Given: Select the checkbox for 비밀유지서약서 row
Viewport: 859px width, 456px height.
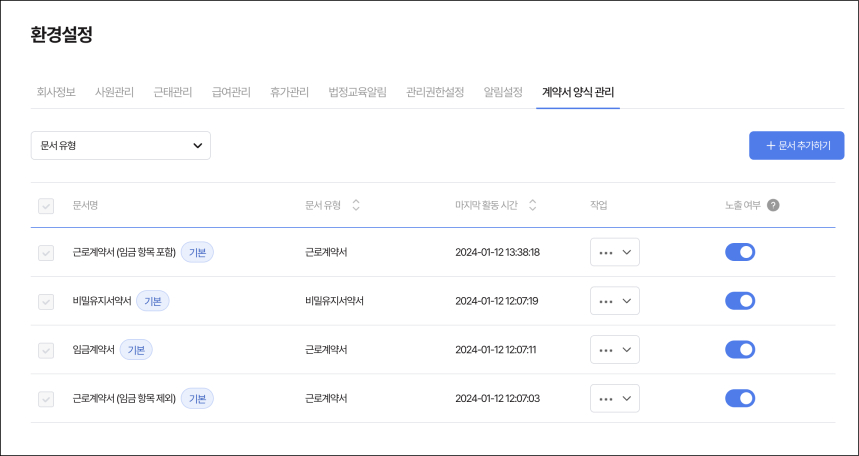Looking at the screenshot, I should (x=45, y=301).
